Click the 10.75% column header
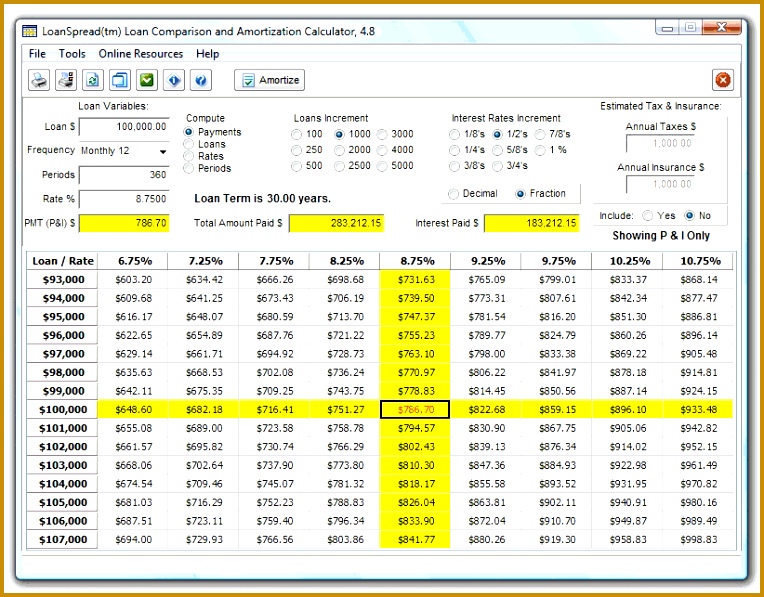Image resolution: width=764 pixels, height=597 pixels. pos(698,261)
